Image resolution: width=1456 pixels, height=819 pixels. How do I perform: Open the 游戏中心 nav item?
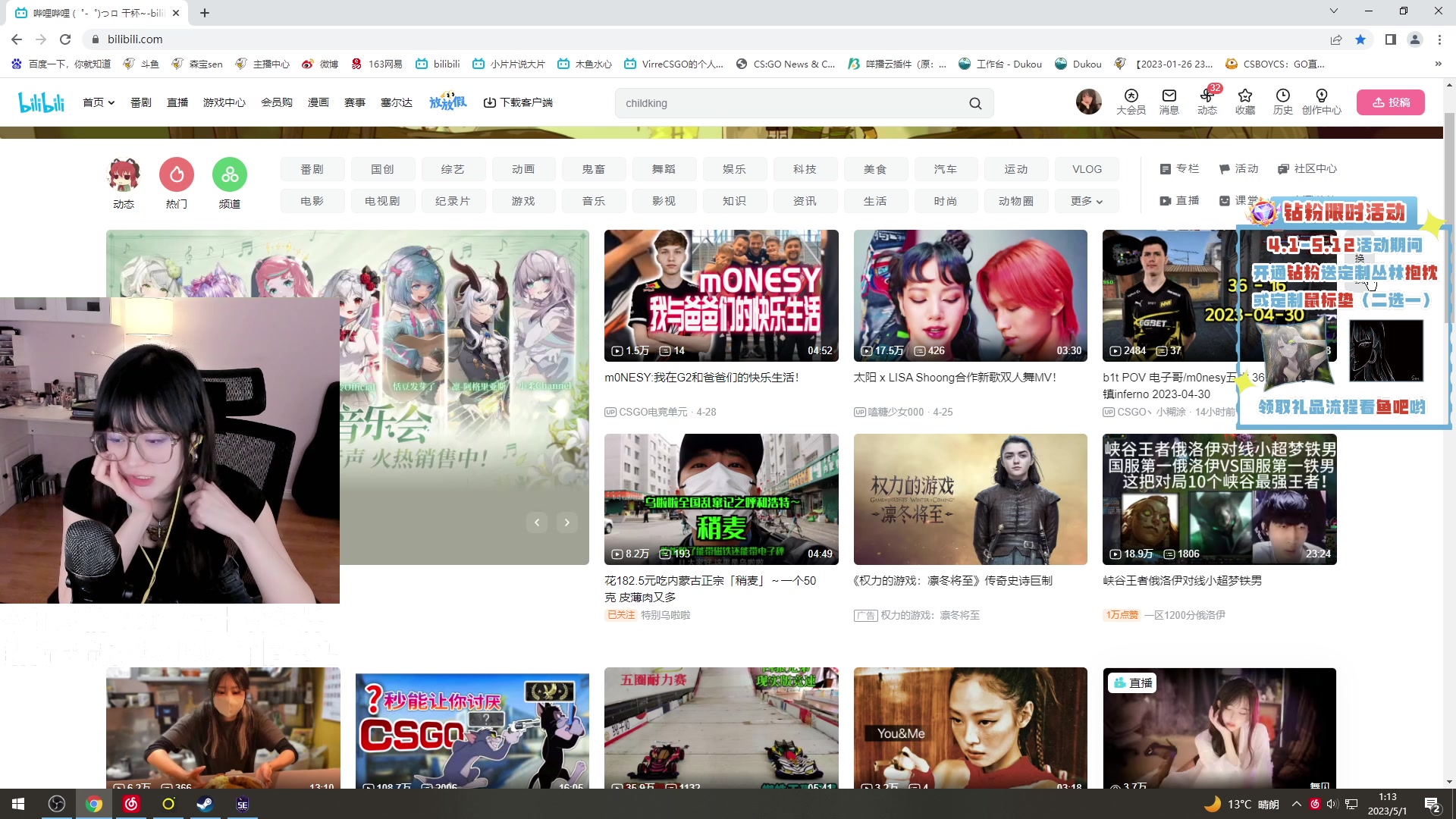pyautogui.click(x=224, y=102)
